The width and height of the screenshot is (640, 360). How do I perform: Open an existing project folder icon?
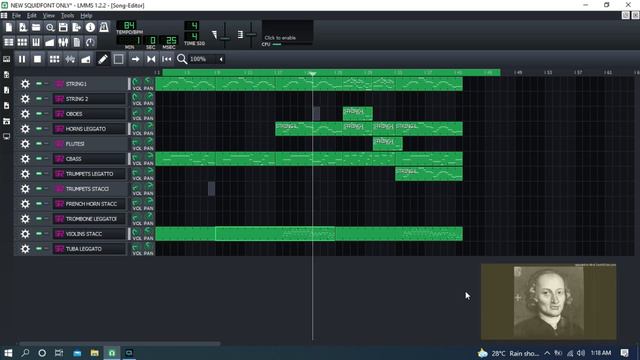click(36, 27)
